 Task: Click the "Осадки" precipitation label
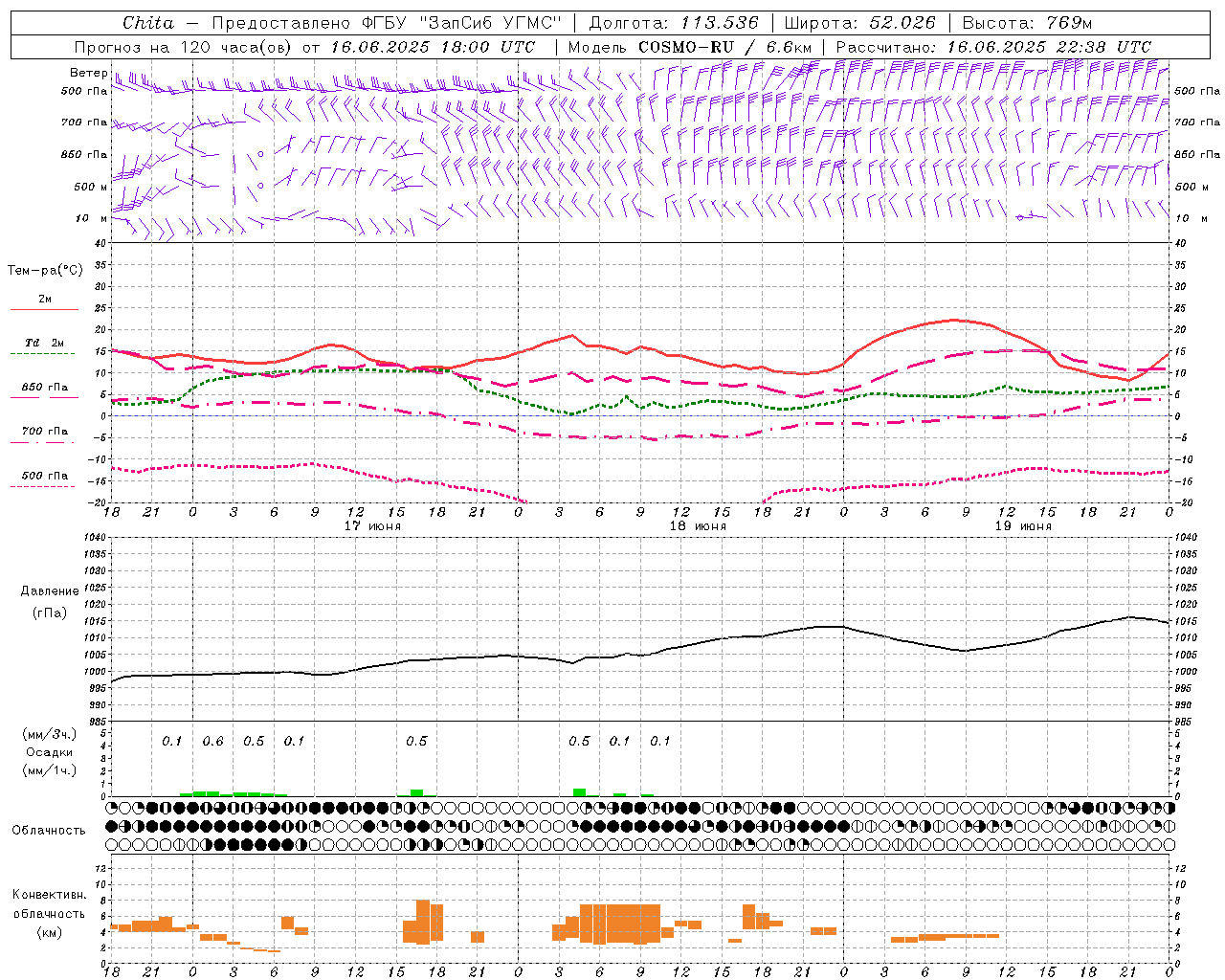50,752
